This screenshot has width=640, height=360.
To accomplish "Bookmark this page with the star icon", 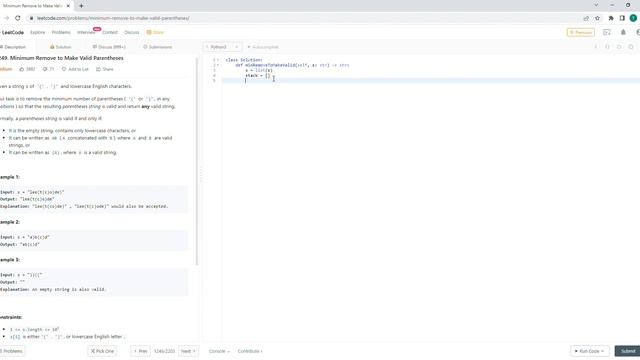I will (x=598, y=18).
